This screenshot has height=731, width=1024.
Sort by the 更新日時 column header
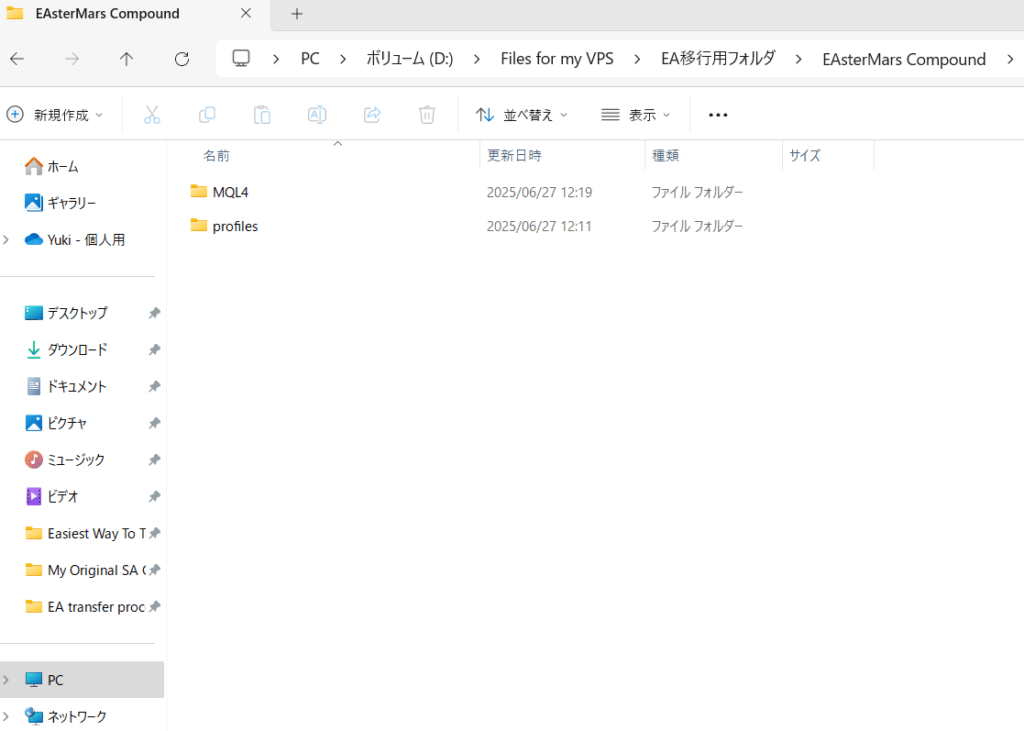click(x=514, y=156)
